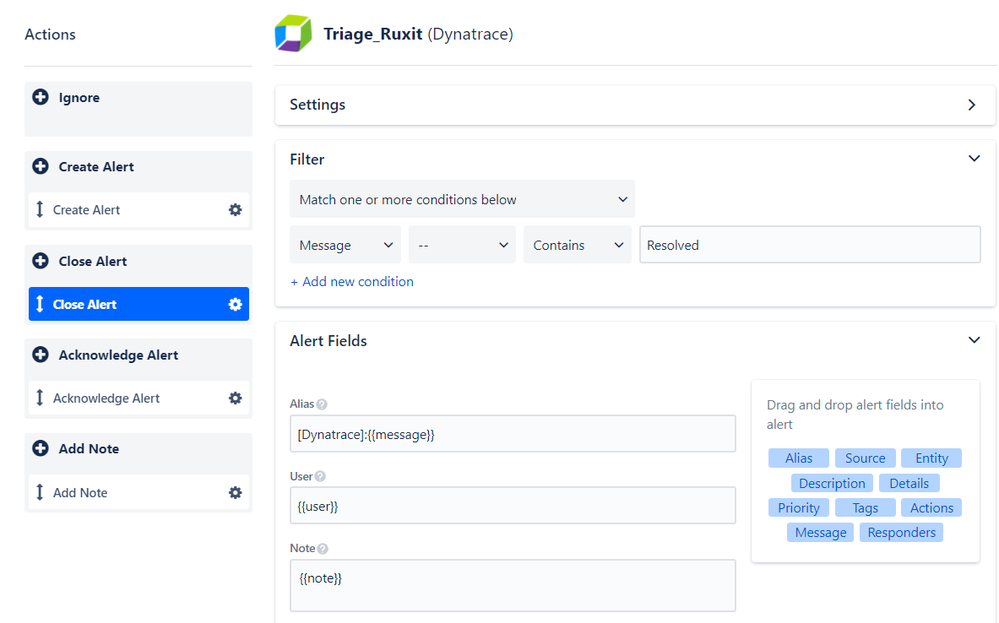The image size is (999, 623).
Task: Click reorder handle on Add Note rule
Action: click(40, 492)
